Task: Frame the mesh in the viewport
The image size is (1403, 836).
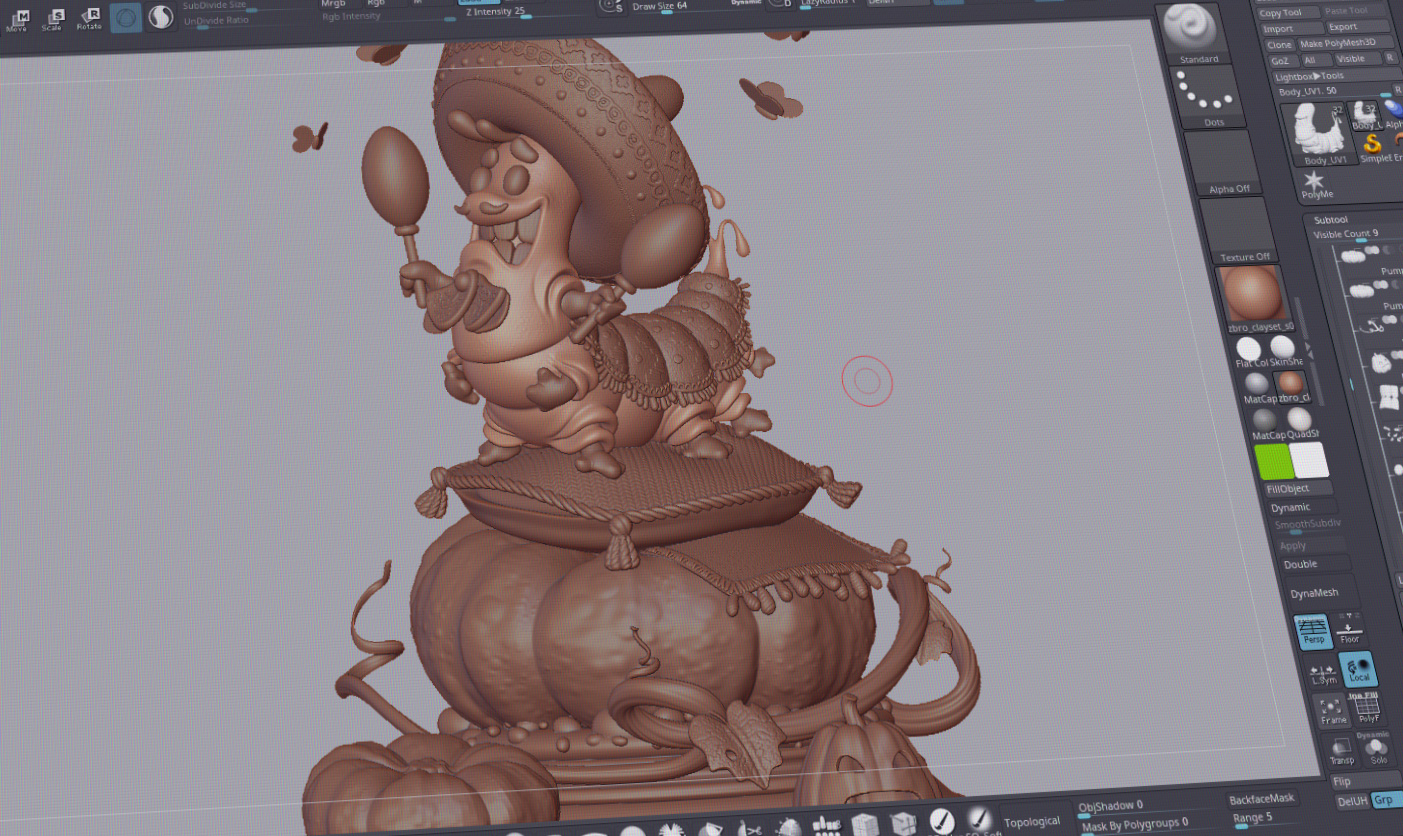Action: [1334, 711]
